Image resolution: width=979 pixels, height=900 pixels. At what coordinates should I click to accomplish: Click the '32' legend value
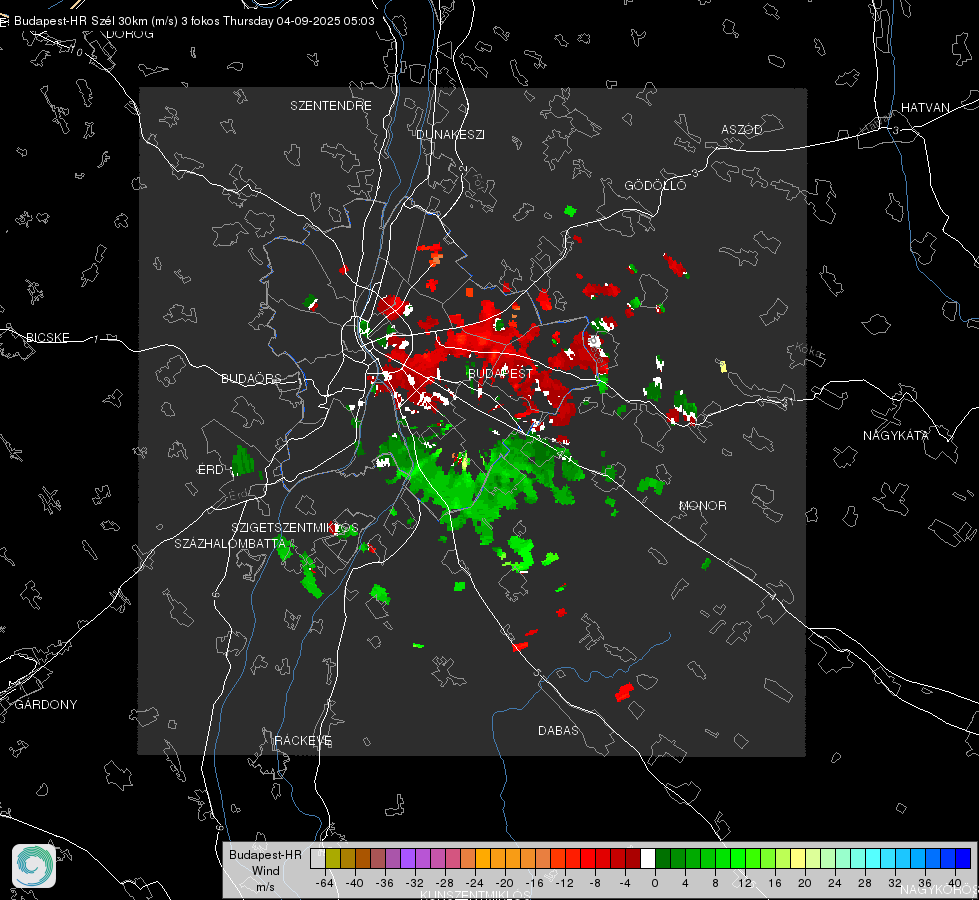click(x=894, y=883)
